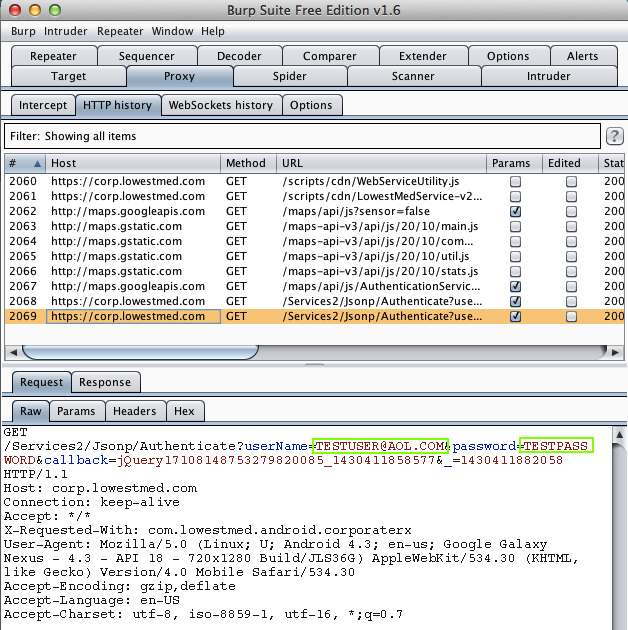The width and height of the screenshot is (628, 630).
Task: Sort the table by Host column
Action: 132,163
